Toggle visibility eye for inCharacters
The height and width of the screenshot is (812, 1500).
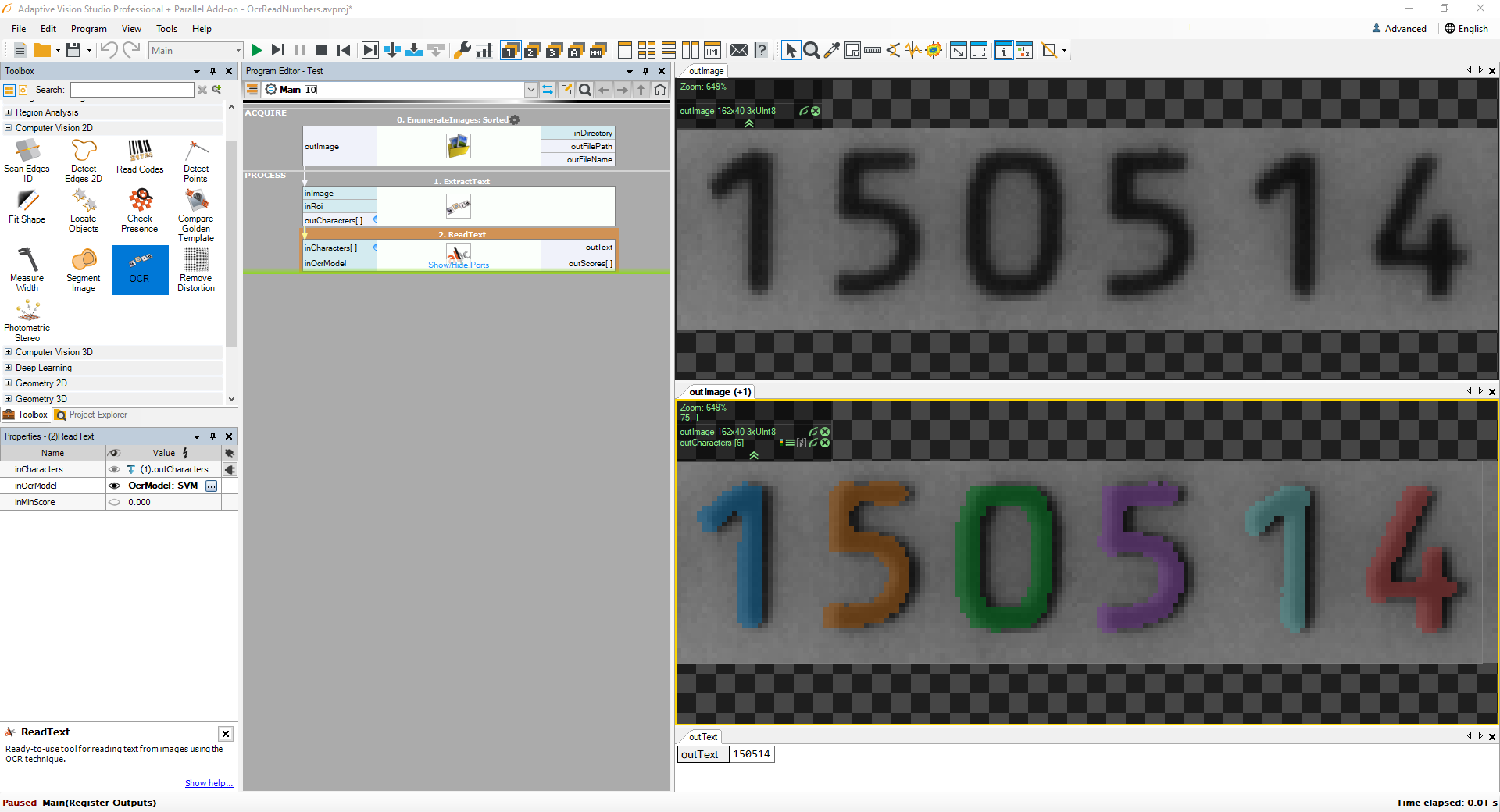pos(114,469)
